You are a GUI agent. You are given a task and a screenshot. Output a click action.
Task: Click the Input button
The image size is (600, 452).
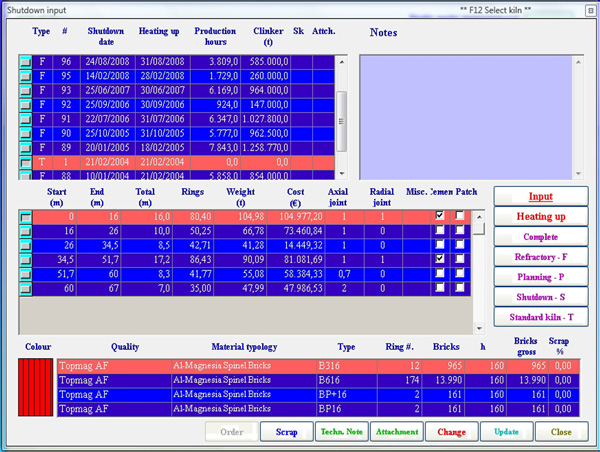(x=541, y=196)
